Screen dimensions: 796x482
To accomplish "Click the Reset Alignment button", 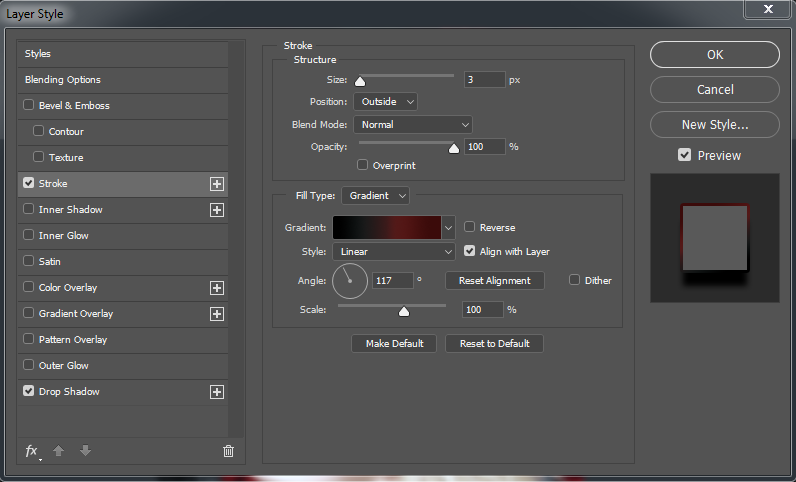I will pos(495,280).
